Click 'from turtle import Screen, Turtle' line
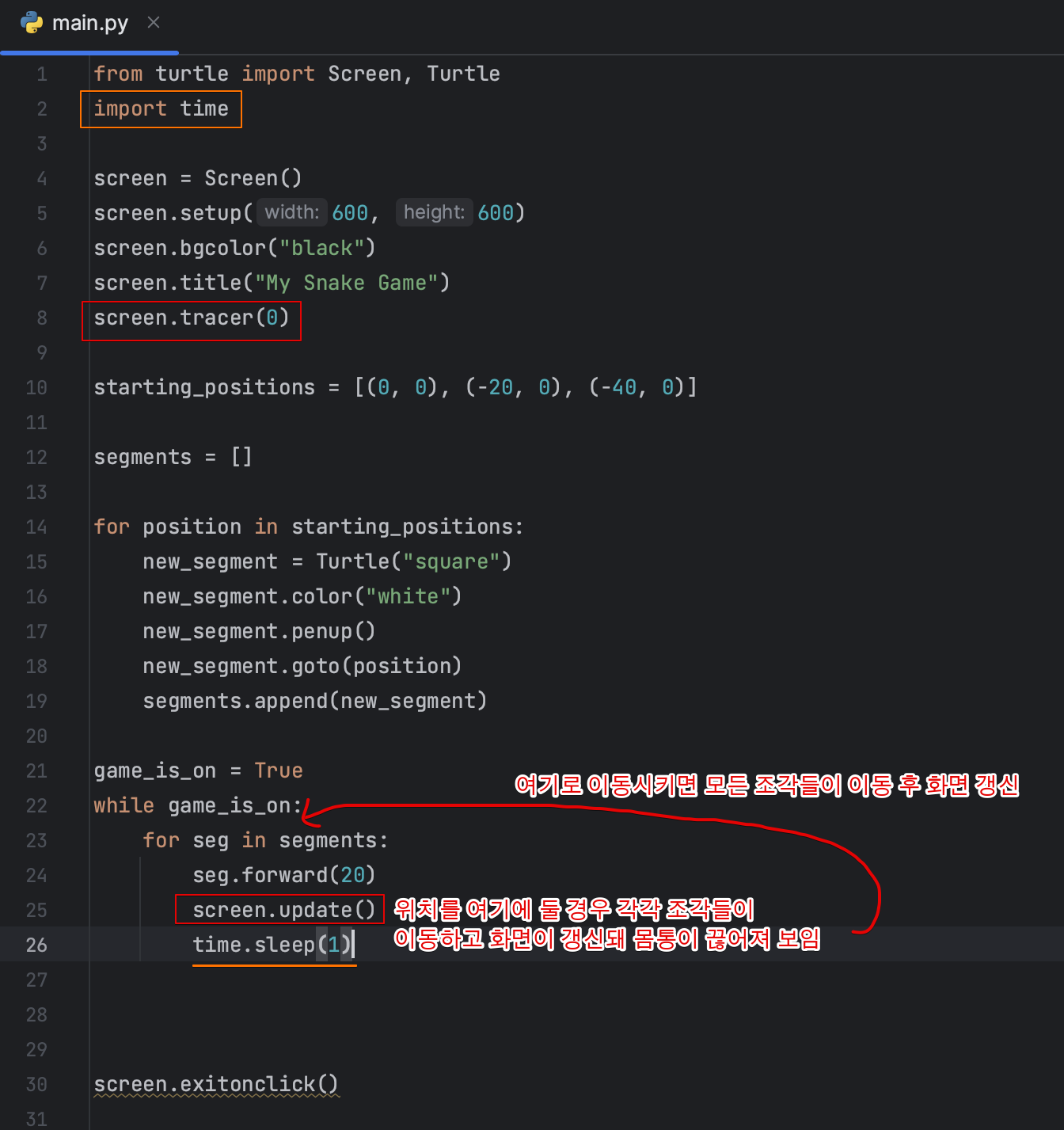Viewport: 1064px width, 1130px height. click(297, 74)
